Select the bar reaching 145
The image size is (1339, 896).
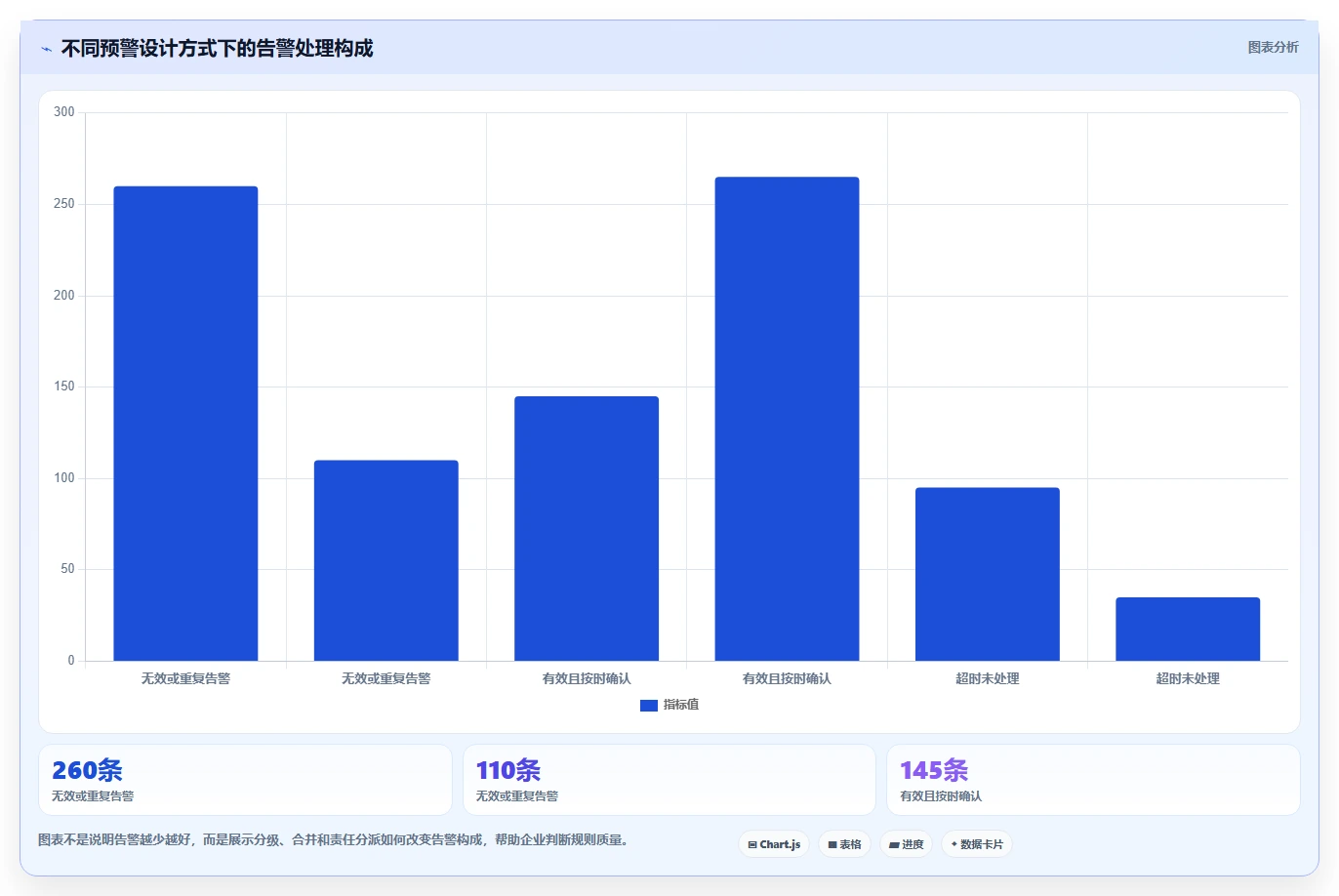587,528
